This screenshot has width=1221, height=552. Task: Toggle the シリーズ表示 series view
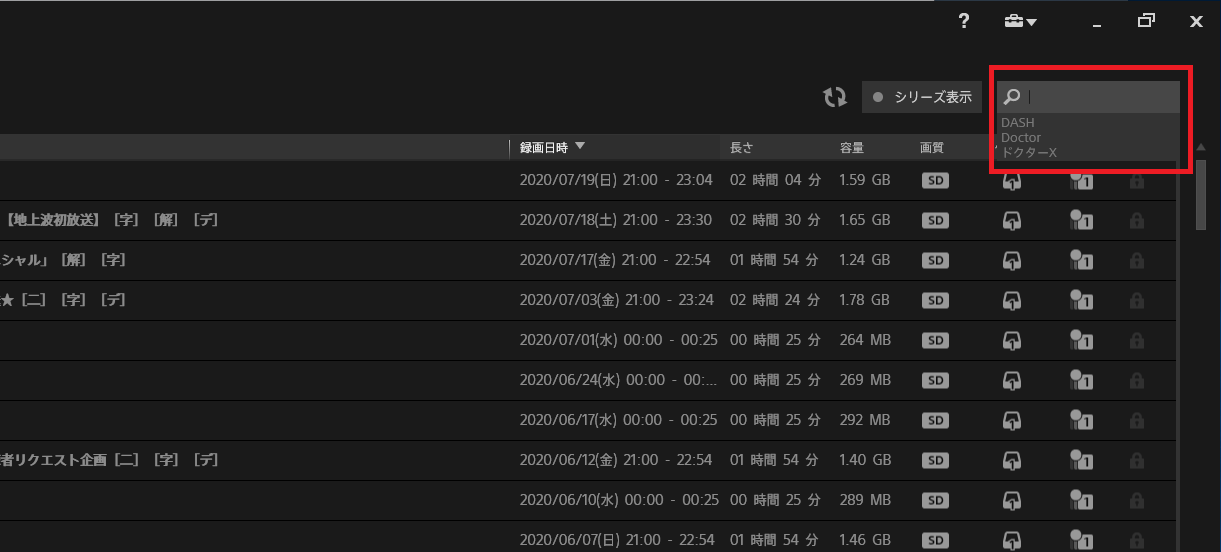coord(921,97)
